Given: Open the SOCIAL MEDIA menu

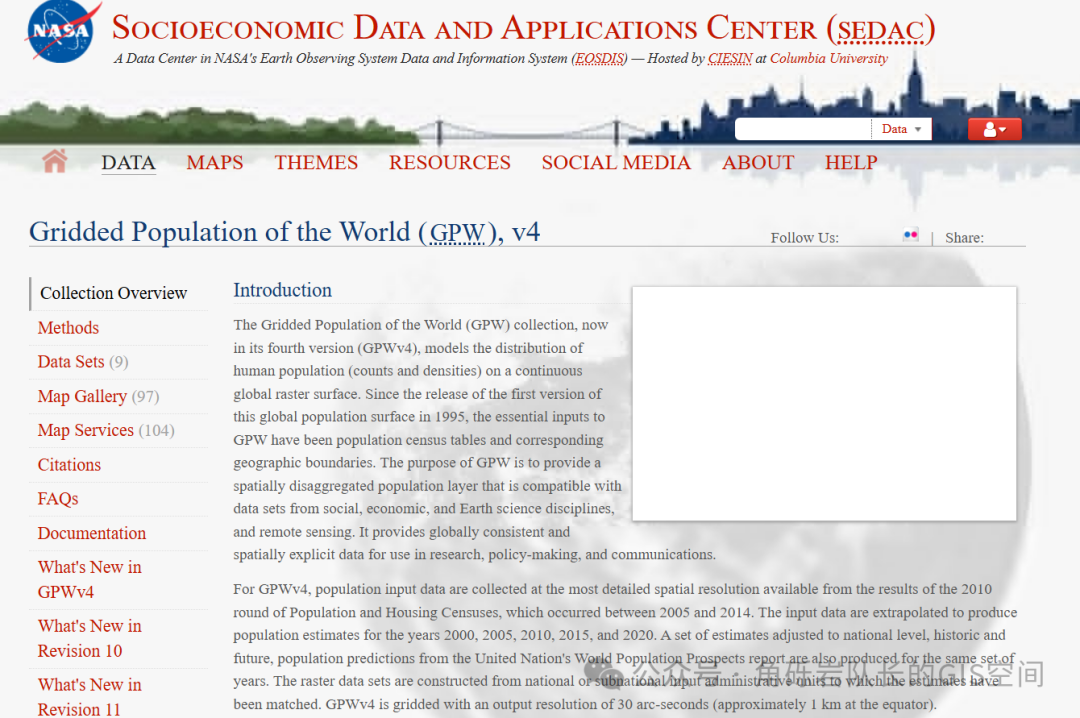Looking at the screenshot, I should (x=616, y=163).
